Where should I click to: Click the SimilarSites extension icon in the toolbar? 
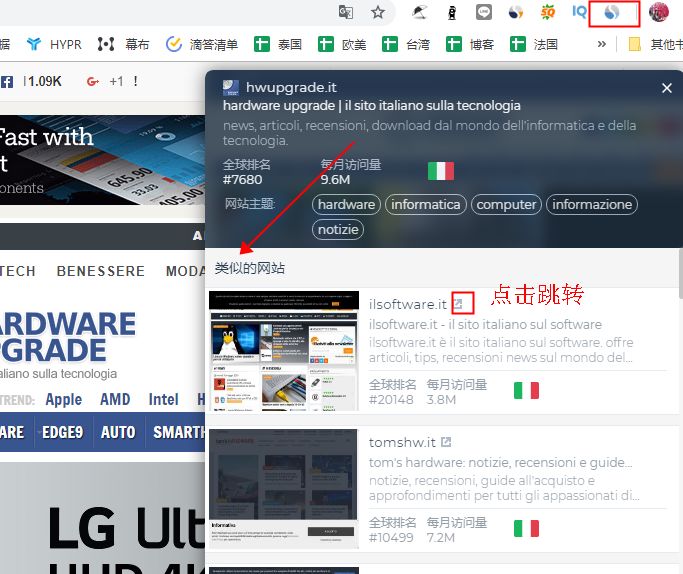(612, 13)
